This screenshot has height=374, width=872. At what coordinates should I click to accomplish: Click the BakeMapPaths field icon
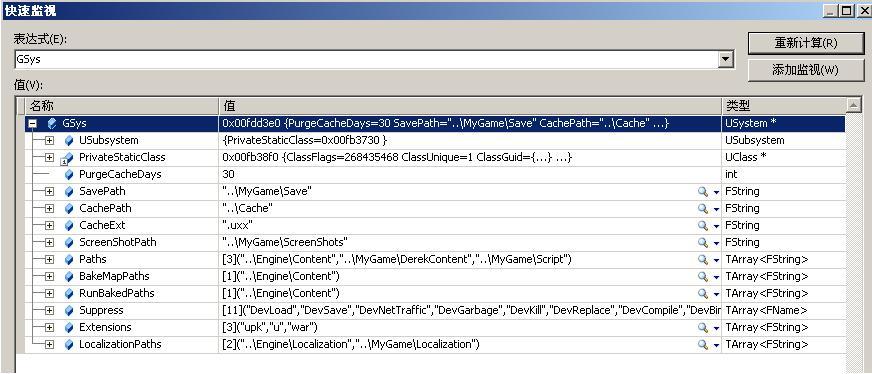point(69,277)
